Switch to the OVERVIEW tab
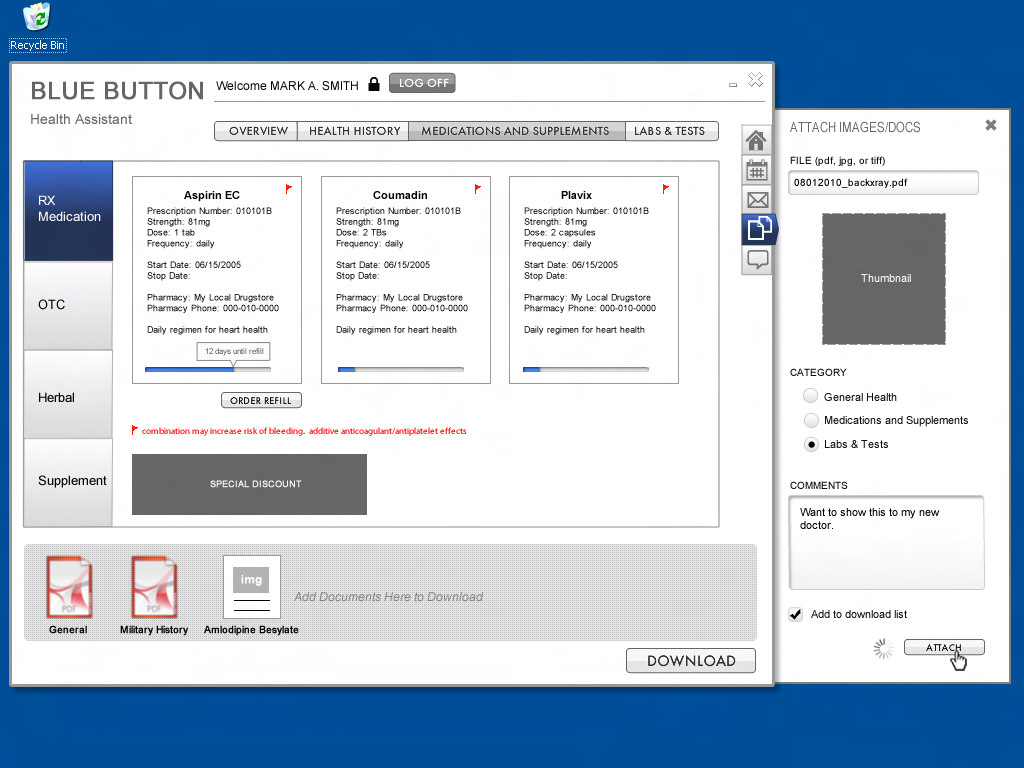Image resolution: width=1024 pixels, height=768 pixels. pyautogui.click(x=255, y=131)
